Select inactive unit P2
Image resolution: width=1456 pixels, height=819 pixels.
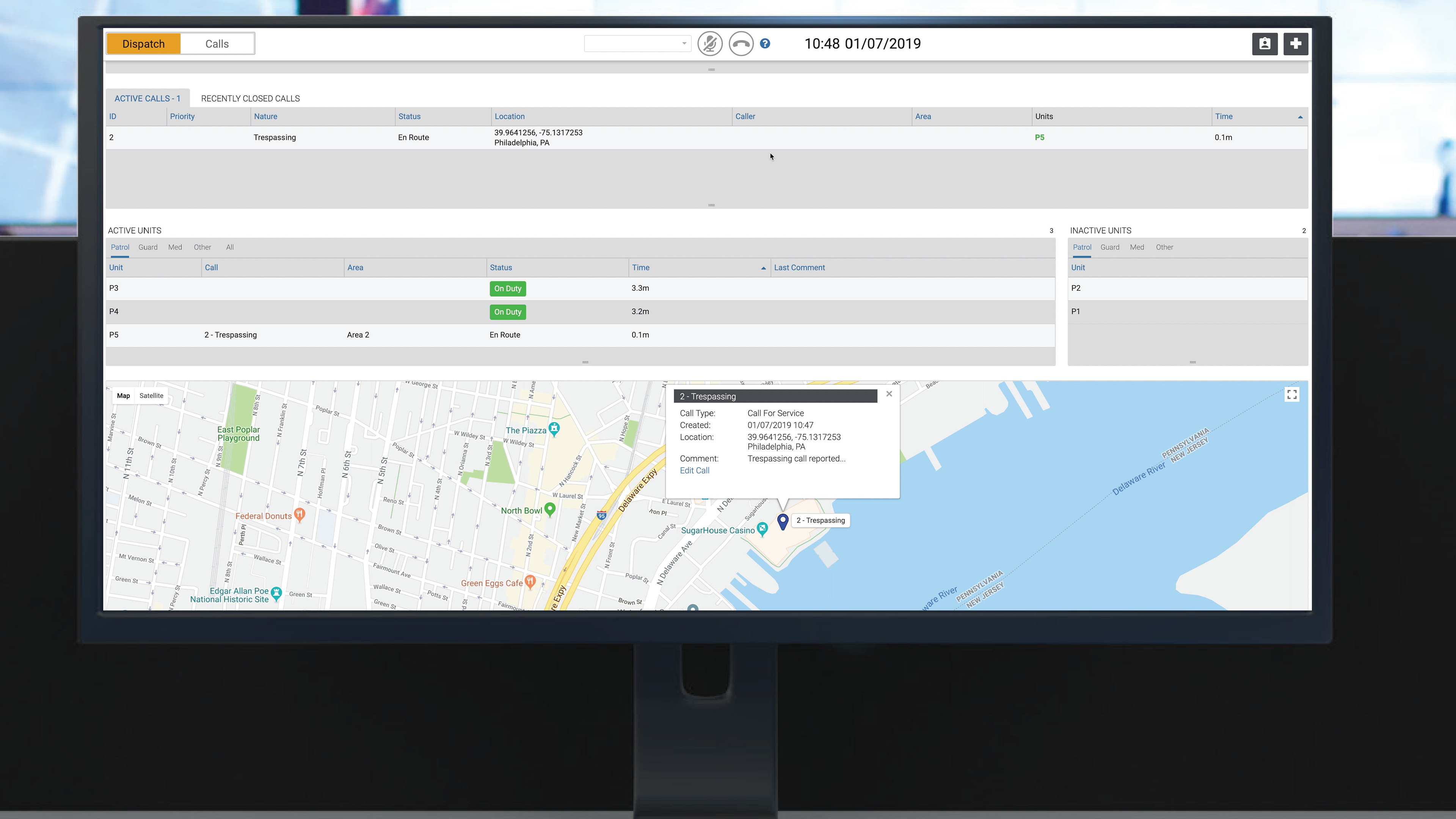pyautogui.click(x=1188, y=288)
